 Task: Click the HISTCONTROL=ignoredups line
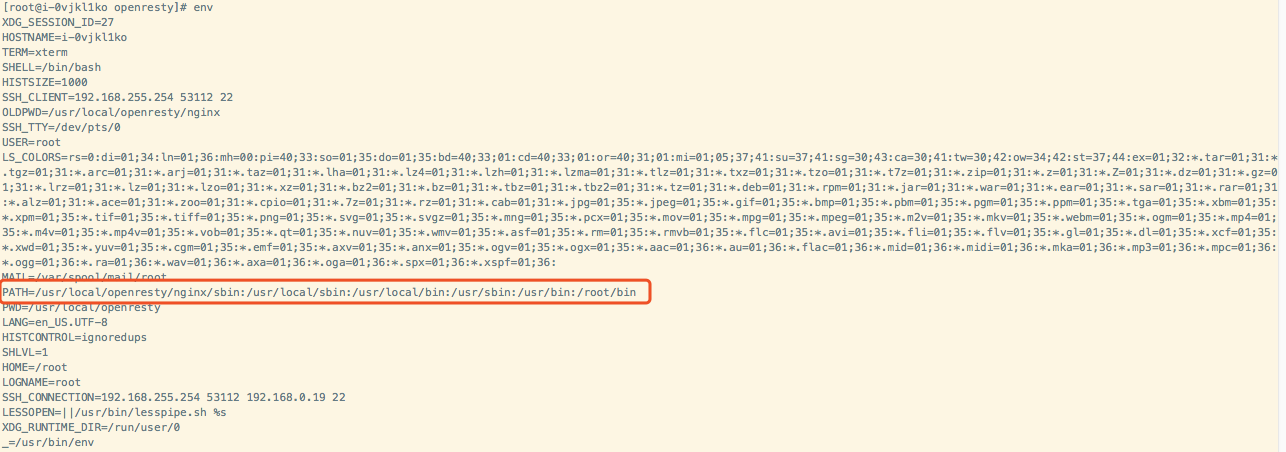[x=74, y=337]
